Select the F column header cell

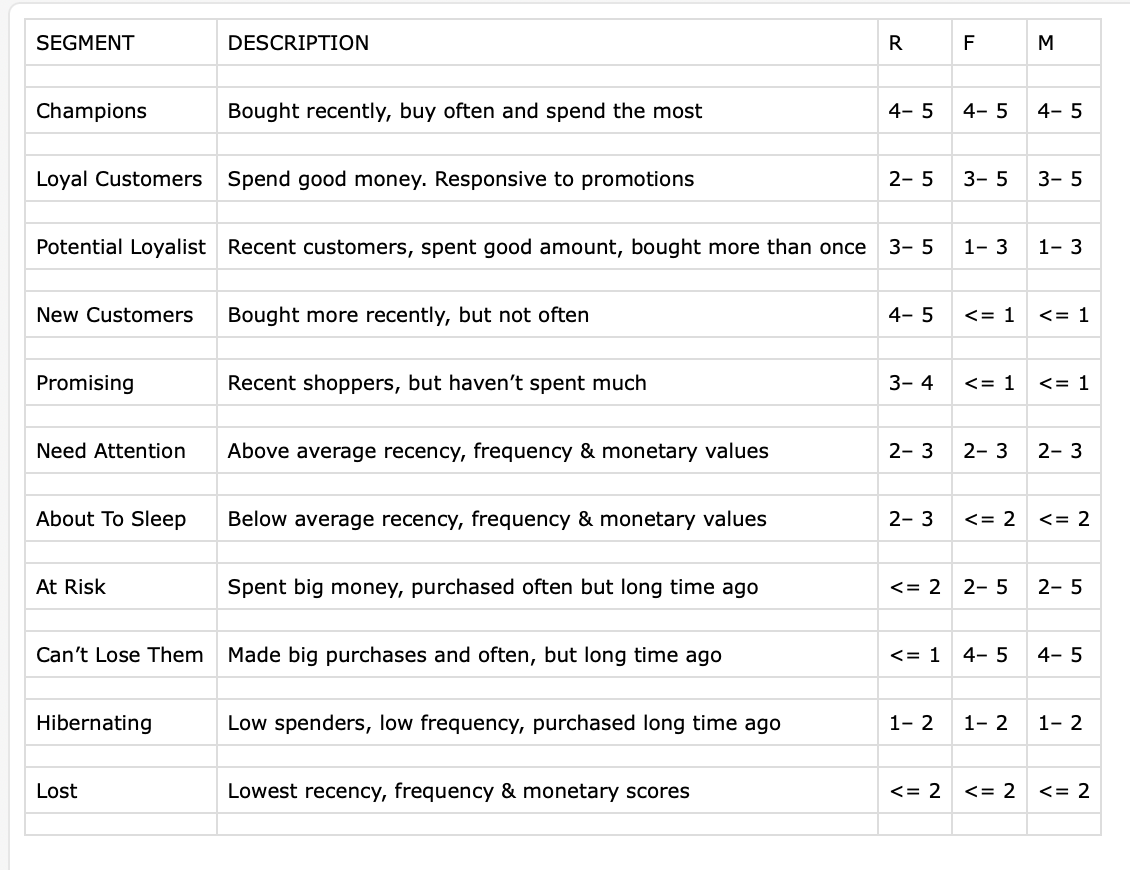point(969,43)
